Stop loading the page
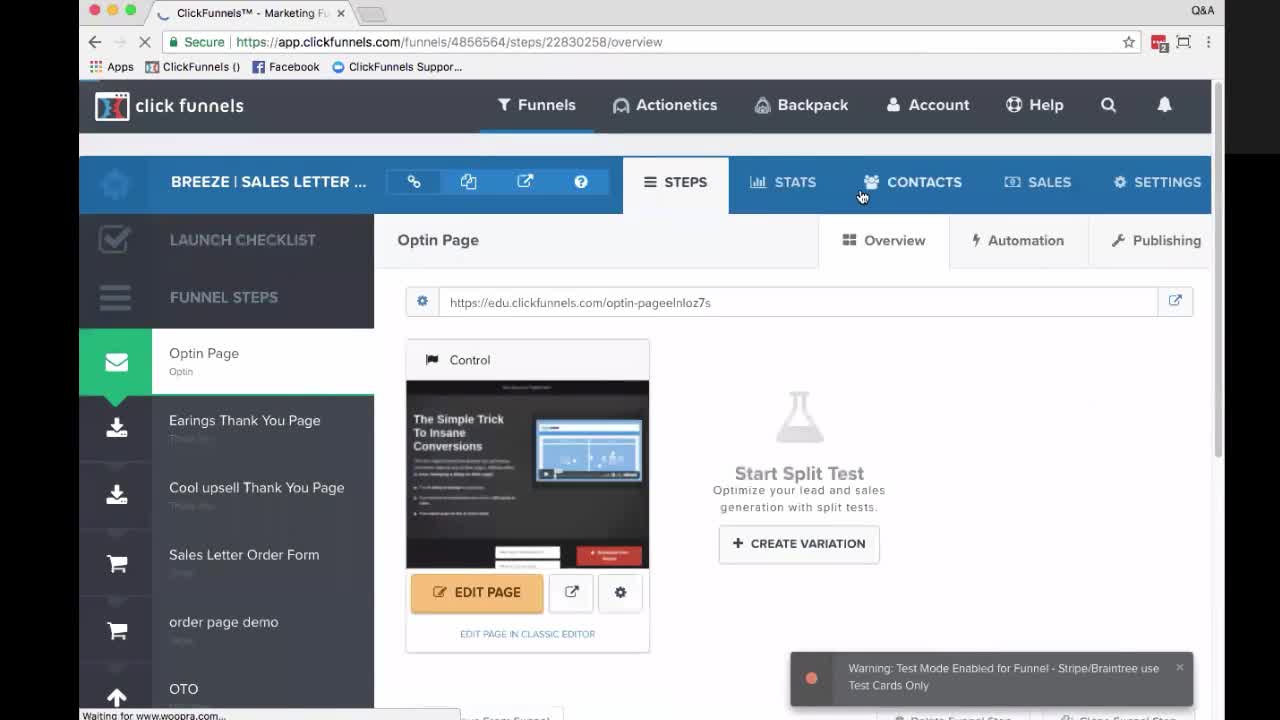Image resolution: width=1280 pixels, height=720 pixels. [145, 42]
